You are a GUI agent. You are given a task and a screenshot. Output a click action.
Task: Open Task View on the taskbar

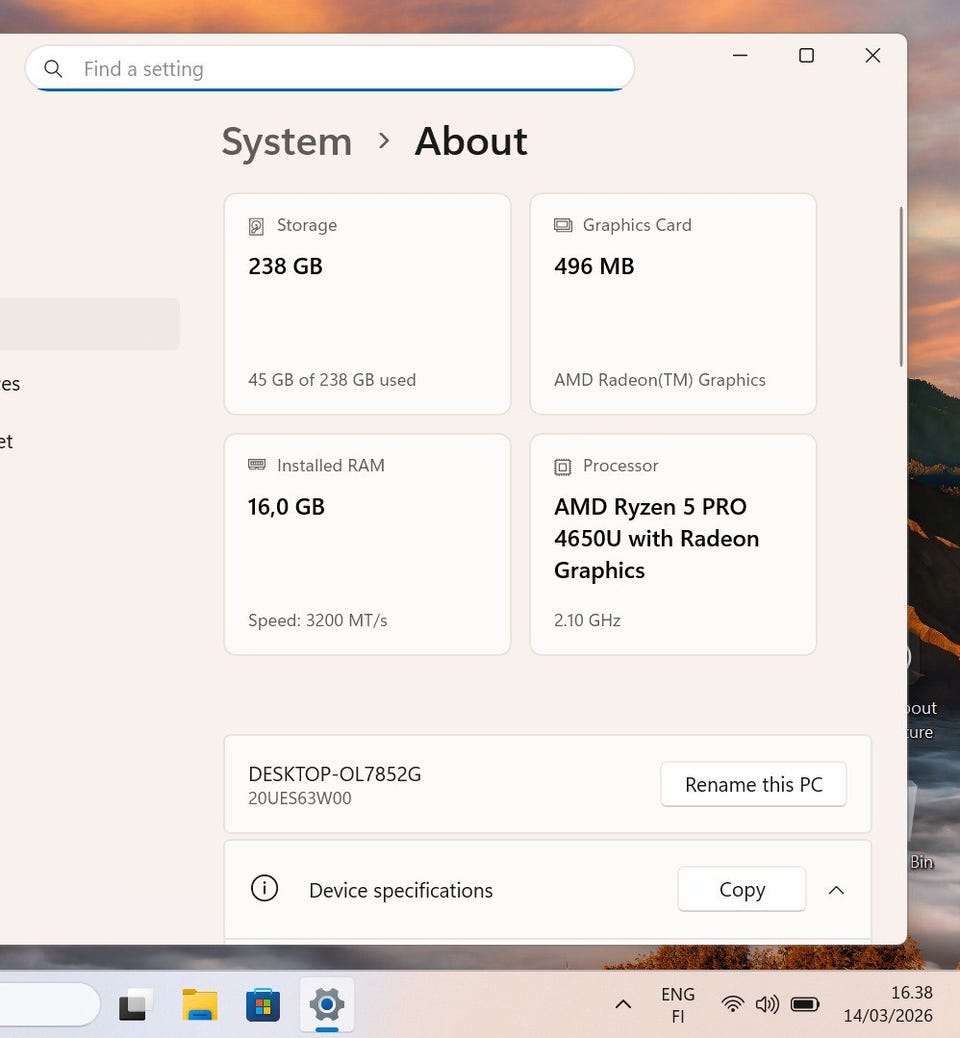[x=136, y=1005]
